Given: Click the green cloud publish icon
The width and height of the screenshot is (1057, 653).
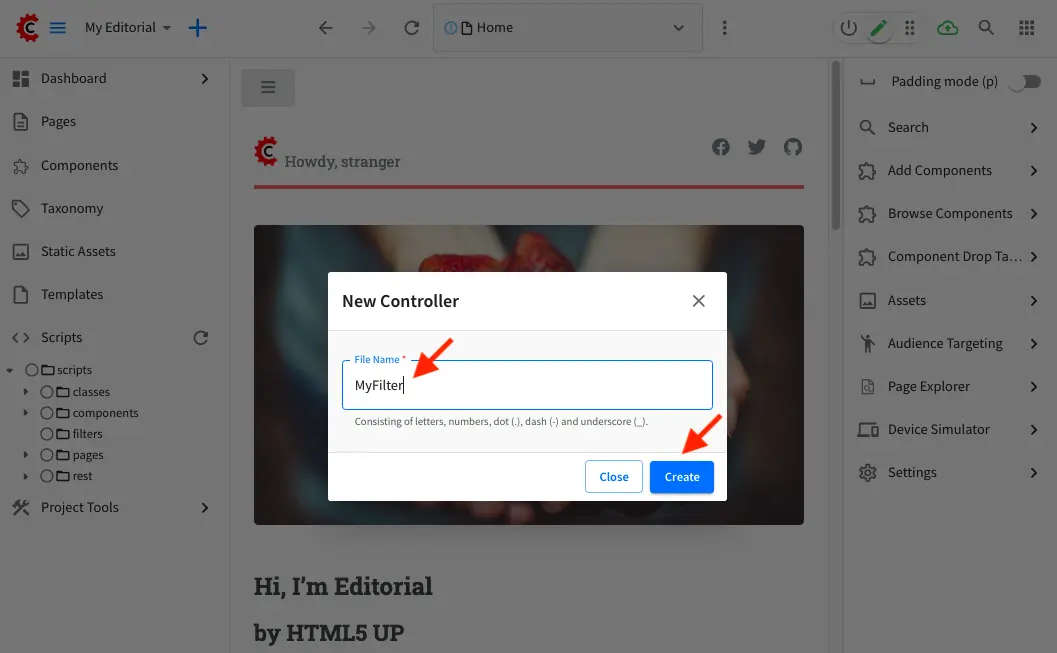Looking at the screenshot, I should tap(948, 28).
